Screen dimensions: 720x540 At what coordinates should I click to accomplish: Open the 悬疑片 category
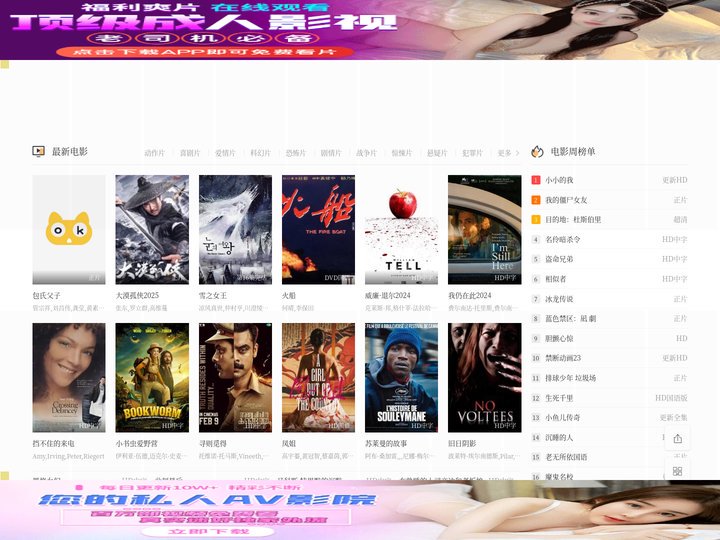coord(437,153)
